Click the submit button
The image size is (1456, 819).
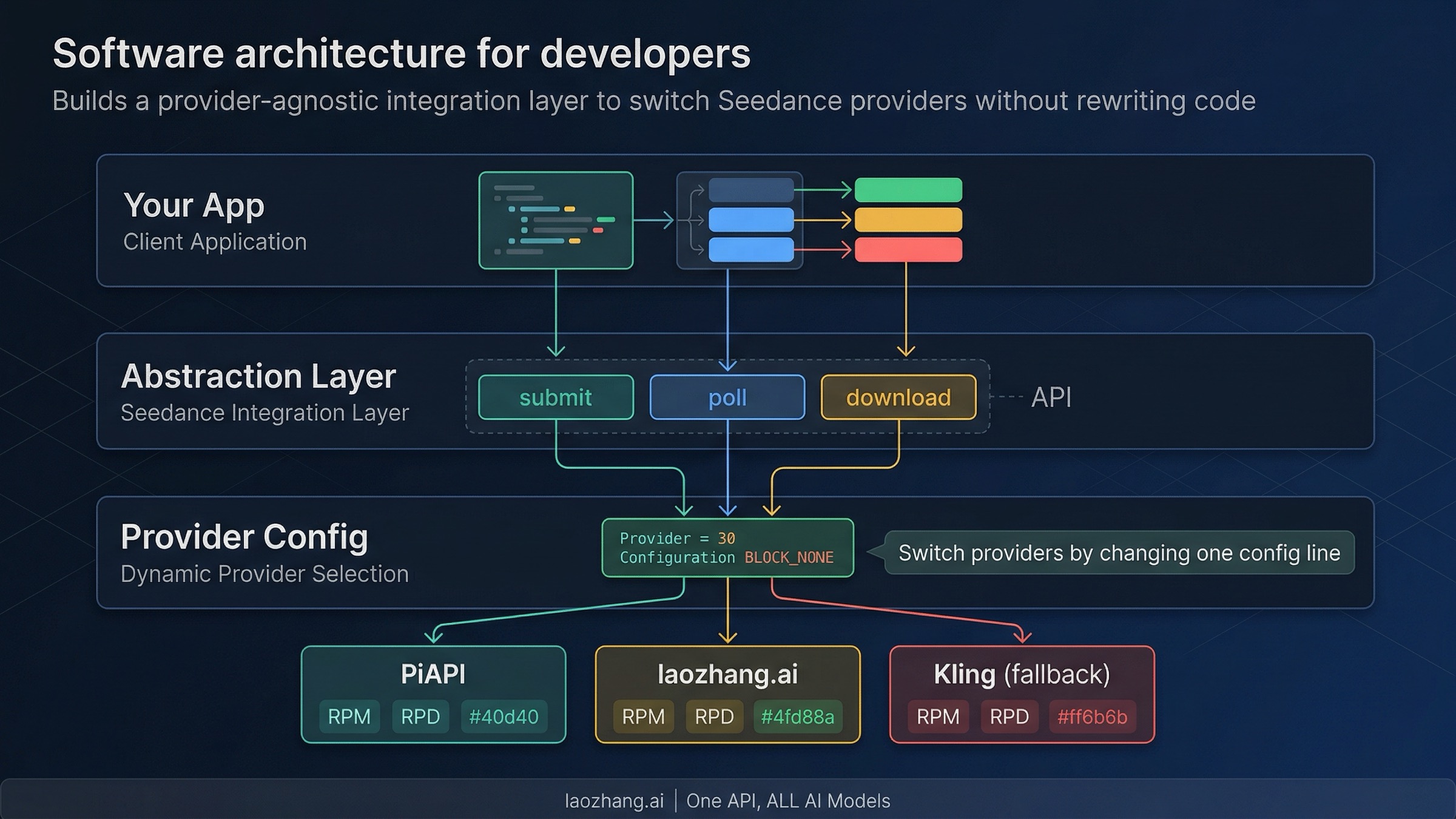click(x=556, y=397)
